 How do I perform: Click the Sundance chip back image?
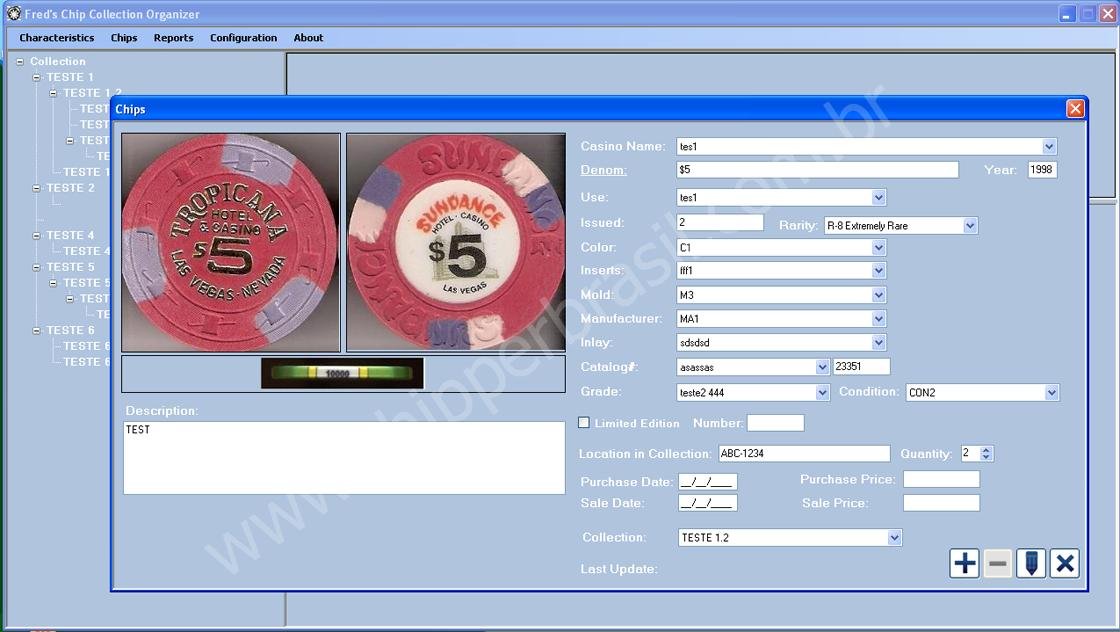coord(455,240)
